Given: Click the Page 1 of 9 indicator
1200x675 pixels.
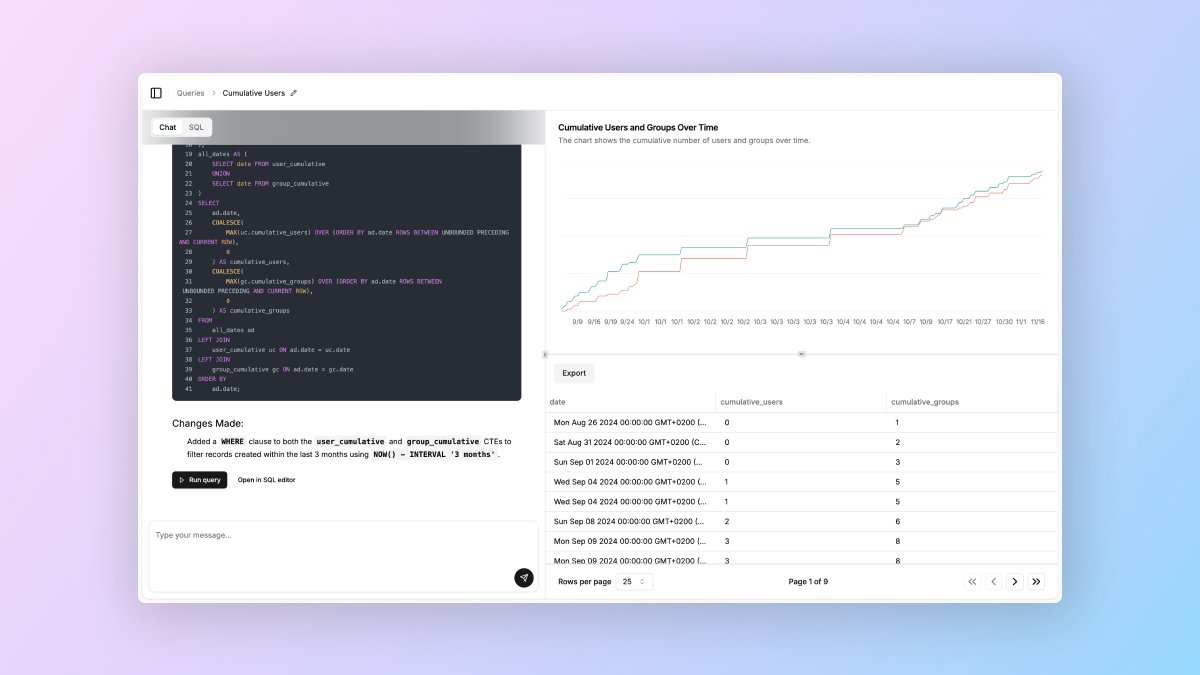Looking at the screenshot, I should (808, 581).
